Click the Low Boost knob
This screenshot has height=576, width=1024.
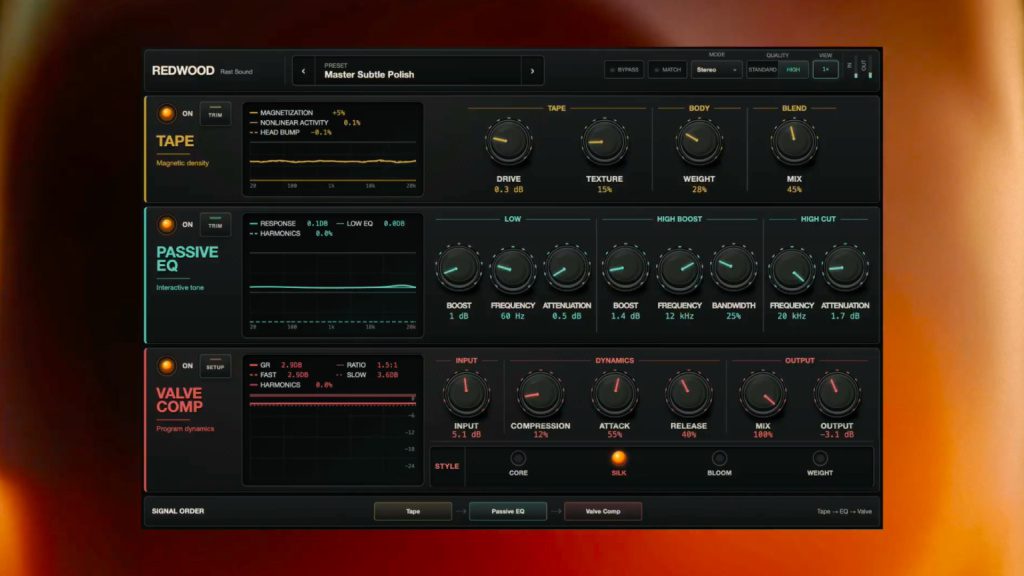tap(458, 268)
